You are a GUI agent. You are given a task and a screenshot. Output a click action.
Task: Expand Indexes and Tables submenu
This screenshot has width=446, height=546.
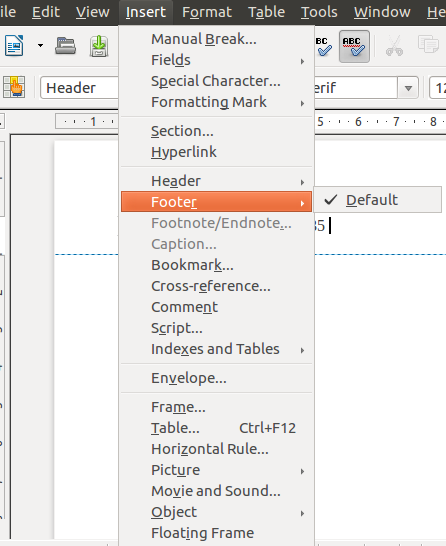(x=216, y=349)
